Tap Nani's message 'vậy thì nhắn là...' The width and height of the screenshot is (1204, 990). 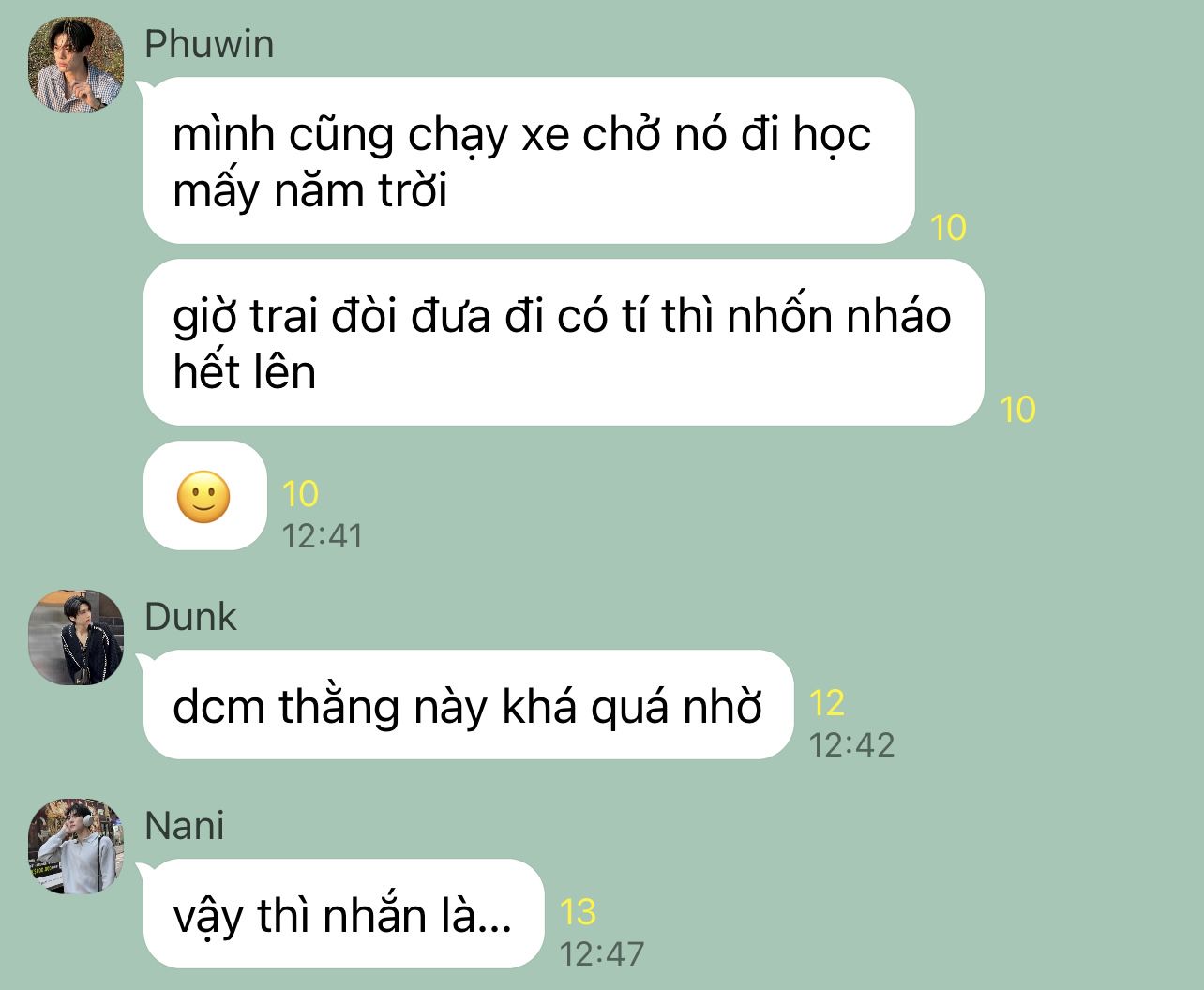(343, 914)
